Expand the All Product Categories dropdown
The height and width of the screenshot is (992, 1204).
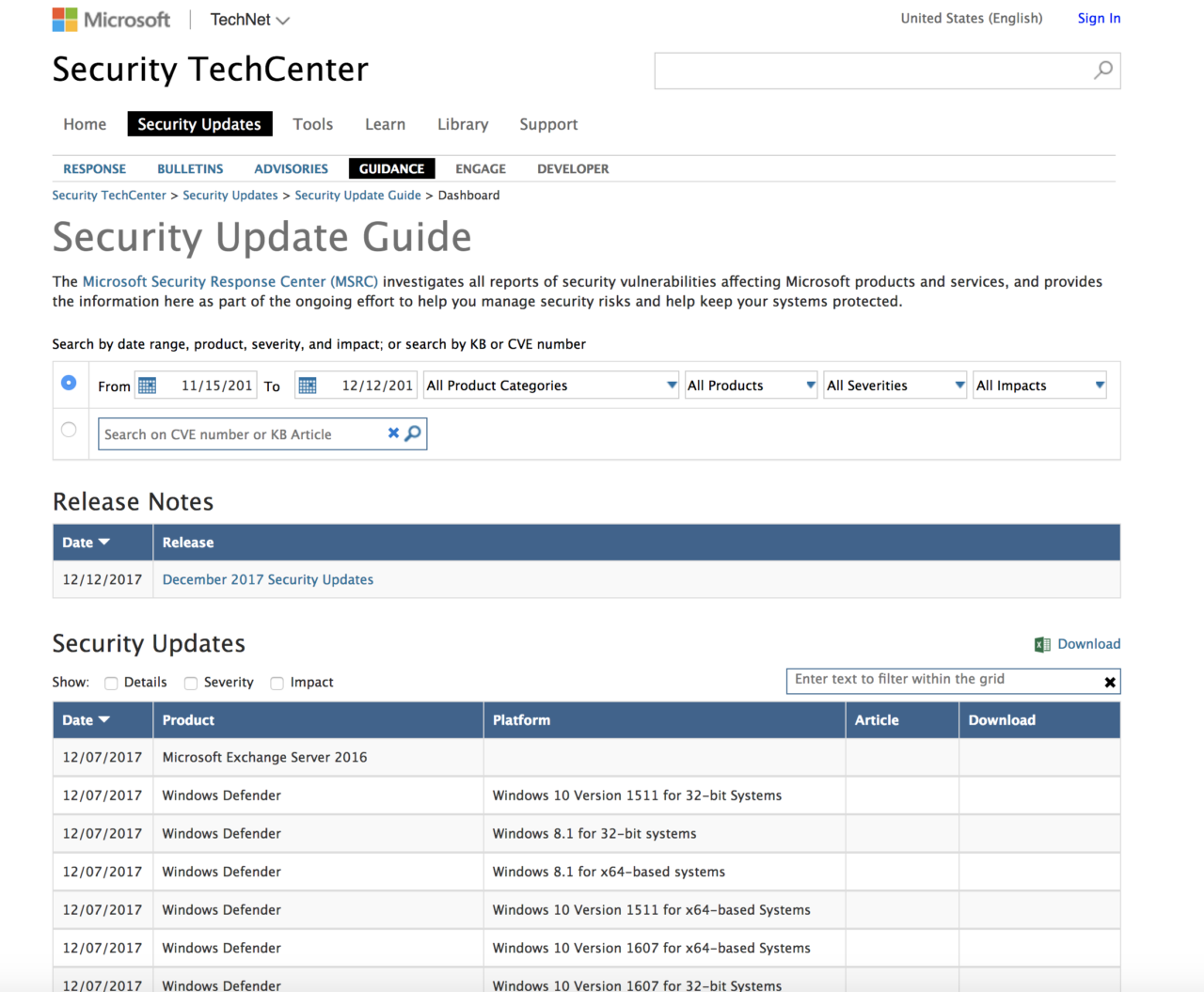(551, 386)
